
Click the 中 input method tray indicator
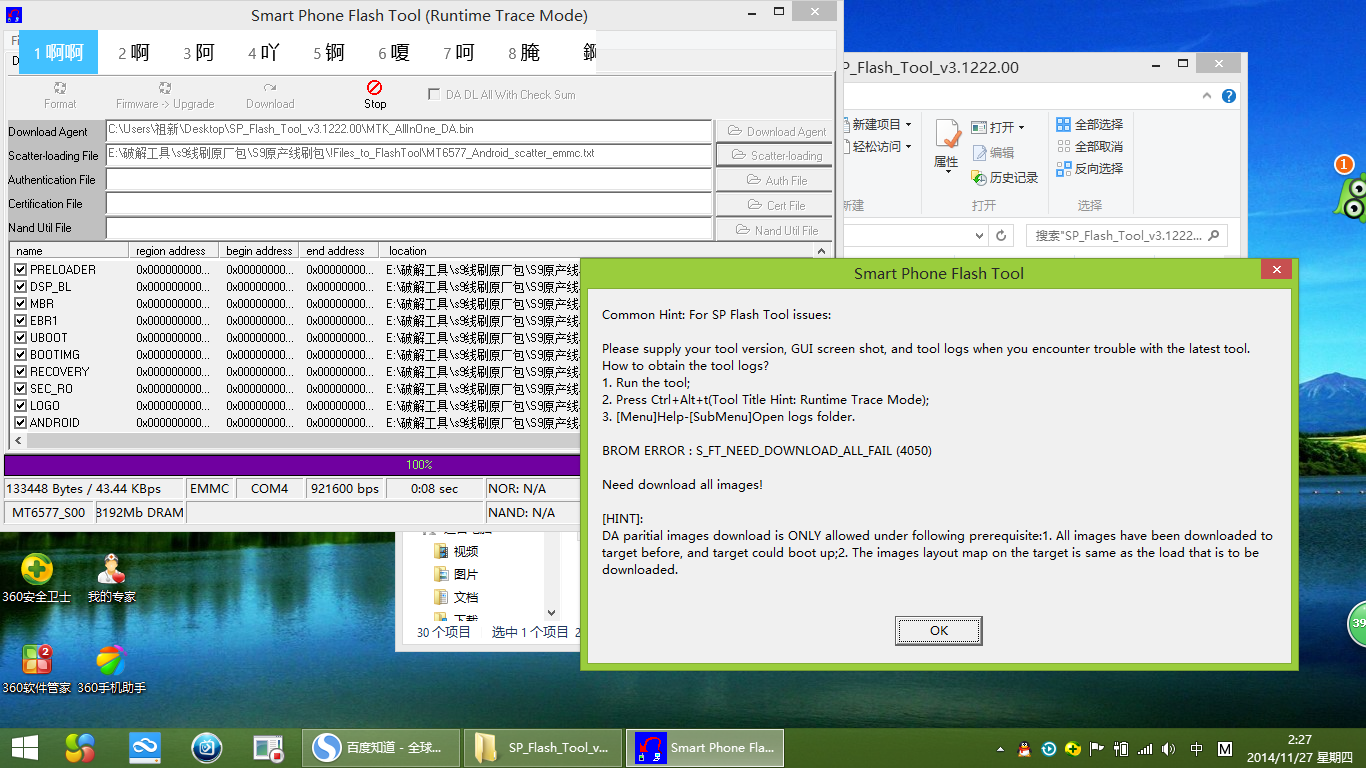[1197, 749]
